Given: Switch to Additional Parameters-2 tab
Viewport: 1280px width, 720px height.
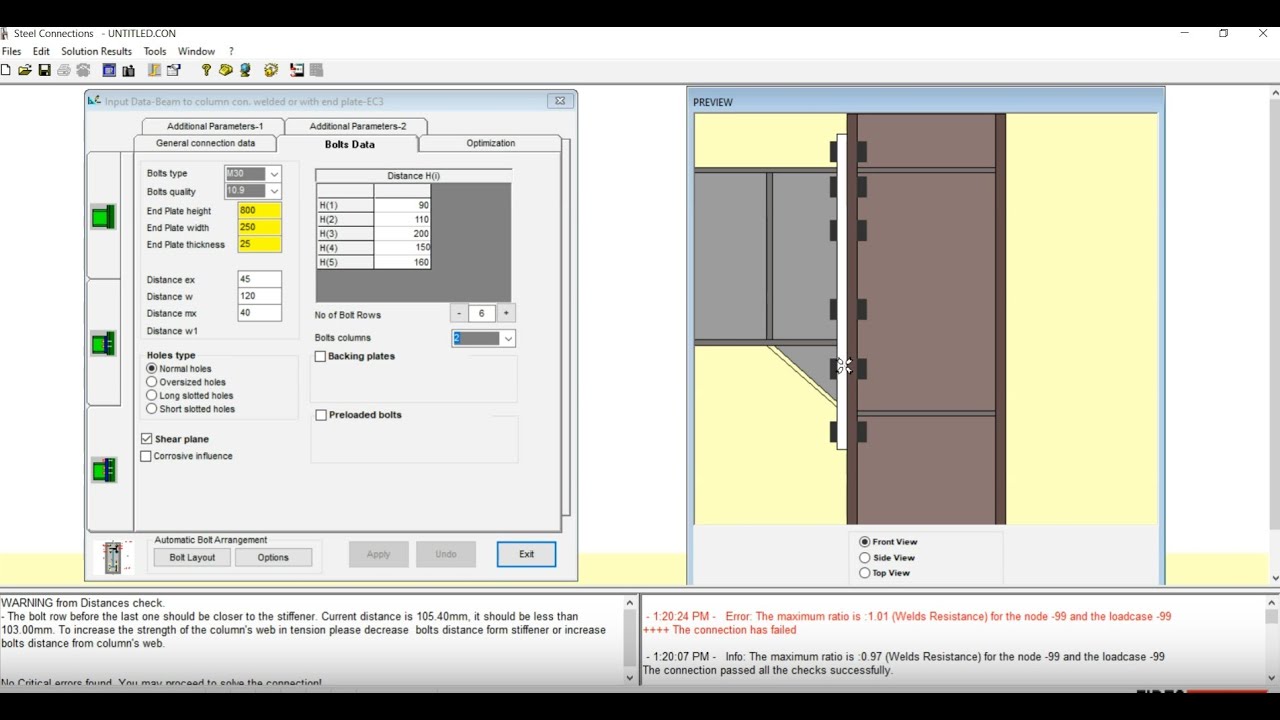Looking at the screenshot, I should tap(357, 126).
